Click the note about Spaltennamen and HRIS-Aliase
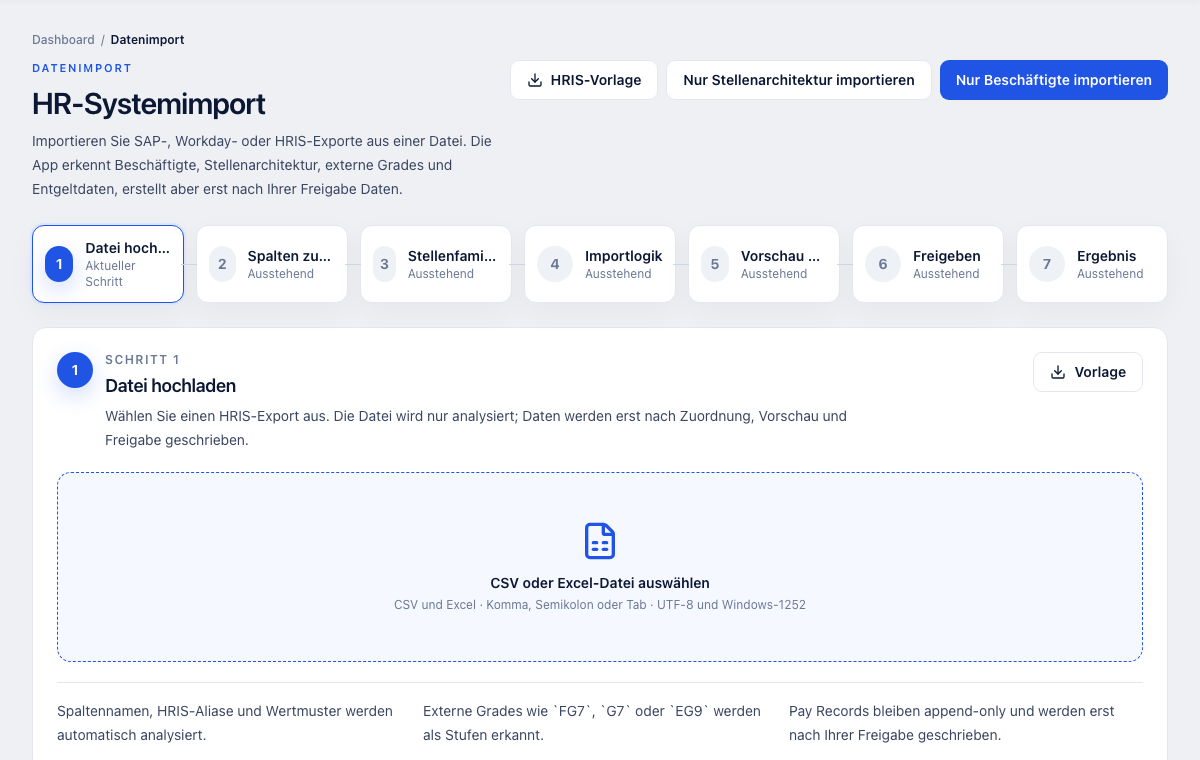Image resolution: width=1200 pixels, height=760 pixels. point(225,723)
